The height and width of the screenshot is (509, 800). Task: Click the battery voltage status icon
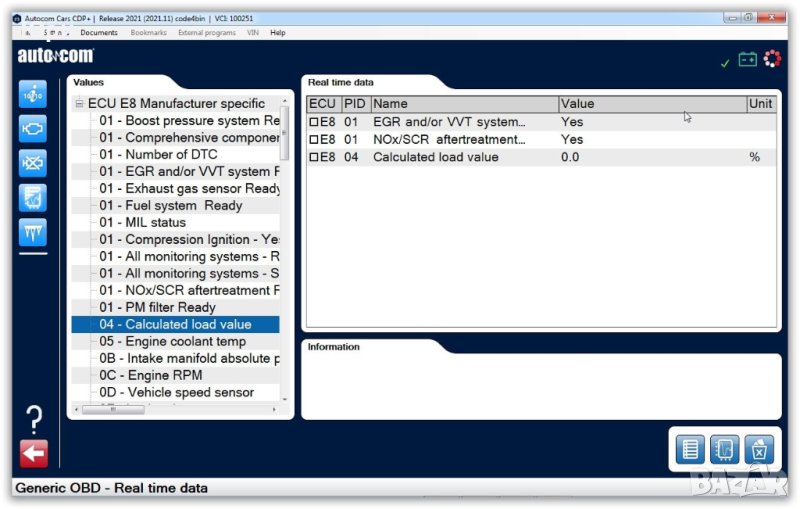tap(747, 60)
